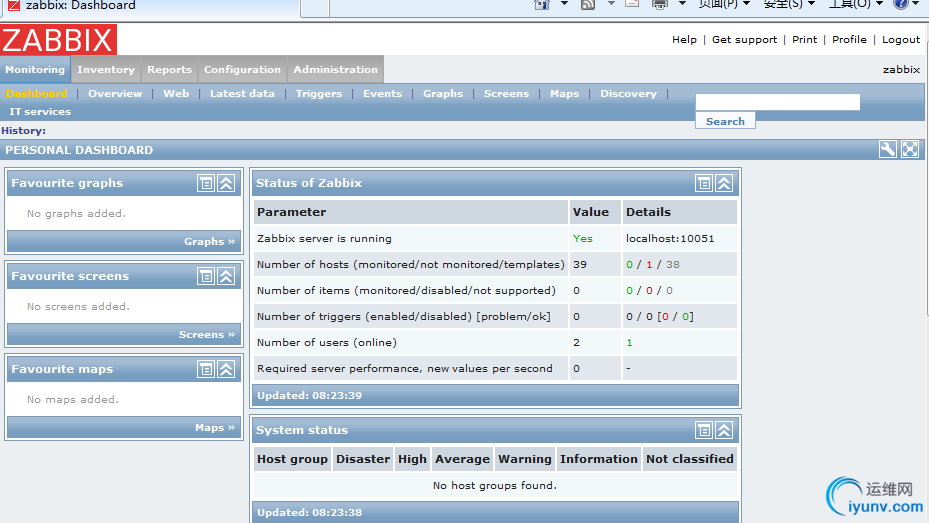The image size is (929, 523).
Task: Go to IT services submenu item
Action: click(x=40, y=111)
